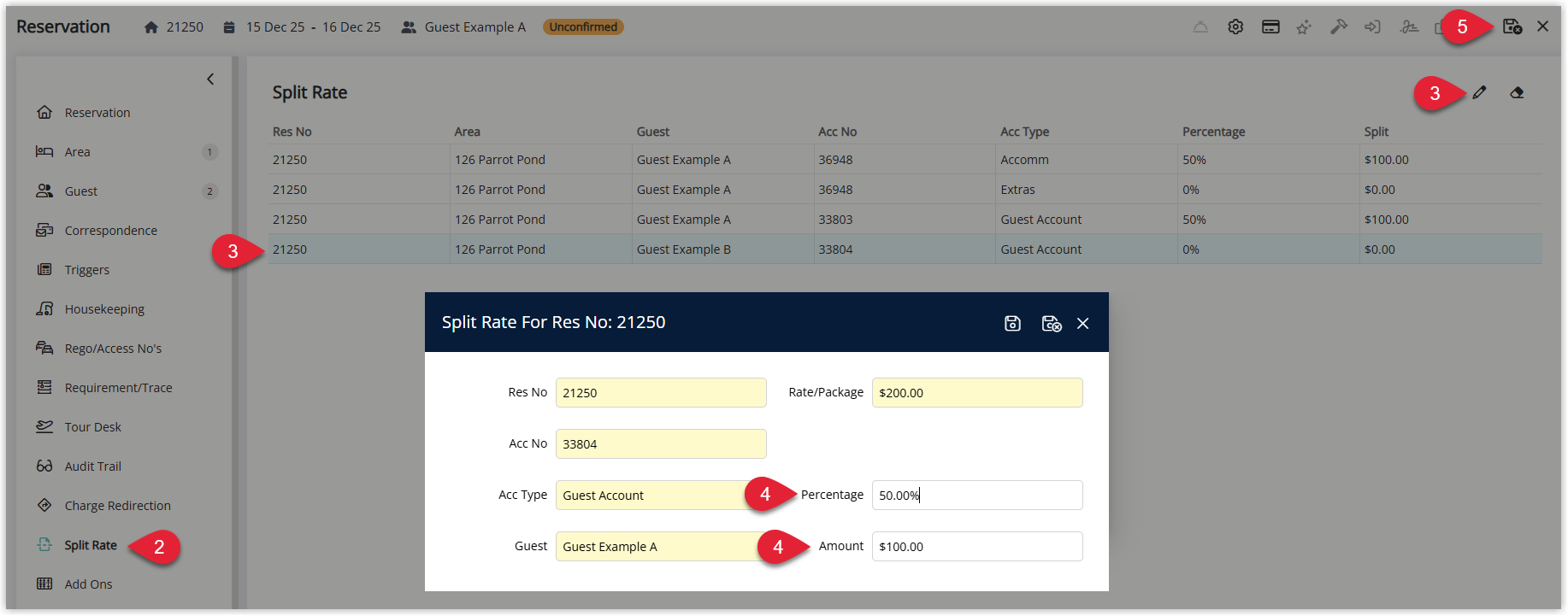Click the pencil edit icon for Split Rate
This screenshot has height=616, width=1568.
point(1480,92)
